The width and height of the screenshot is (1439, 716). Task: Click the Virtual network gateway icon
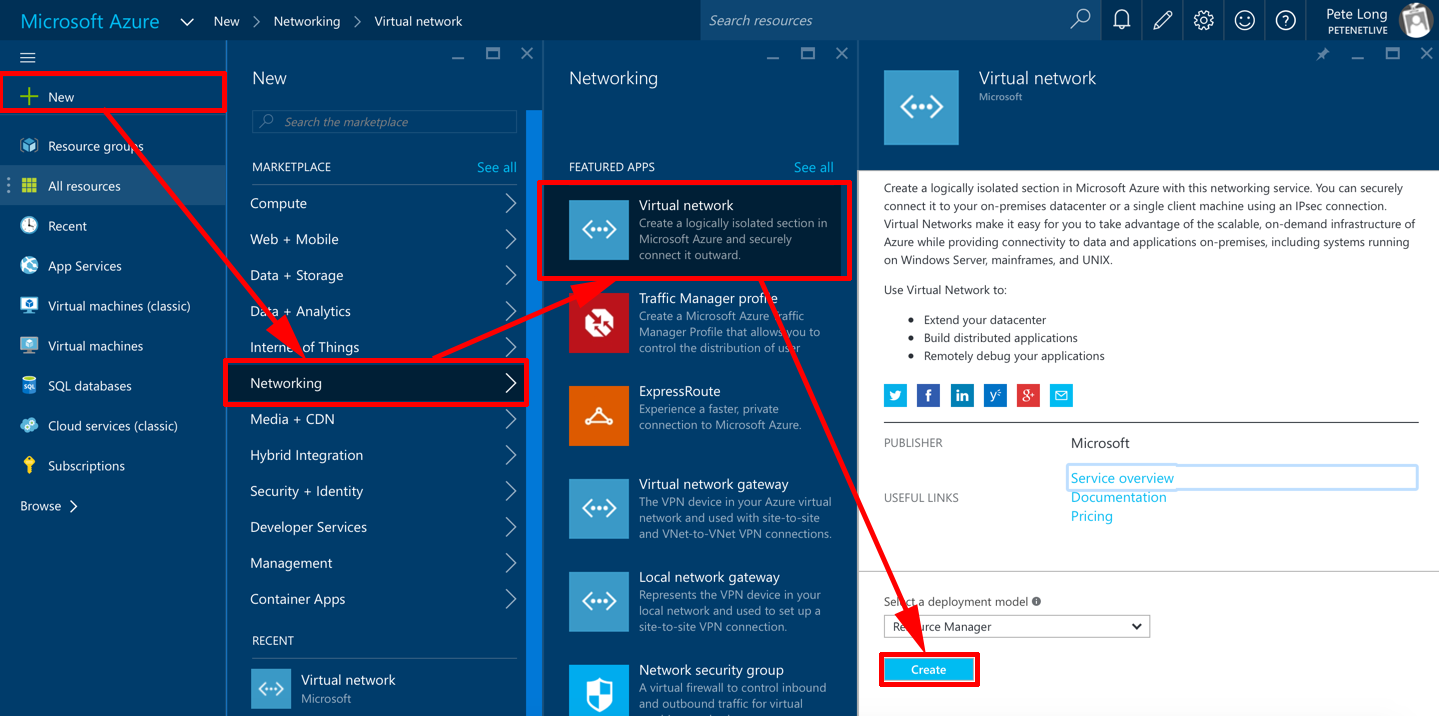599,509
